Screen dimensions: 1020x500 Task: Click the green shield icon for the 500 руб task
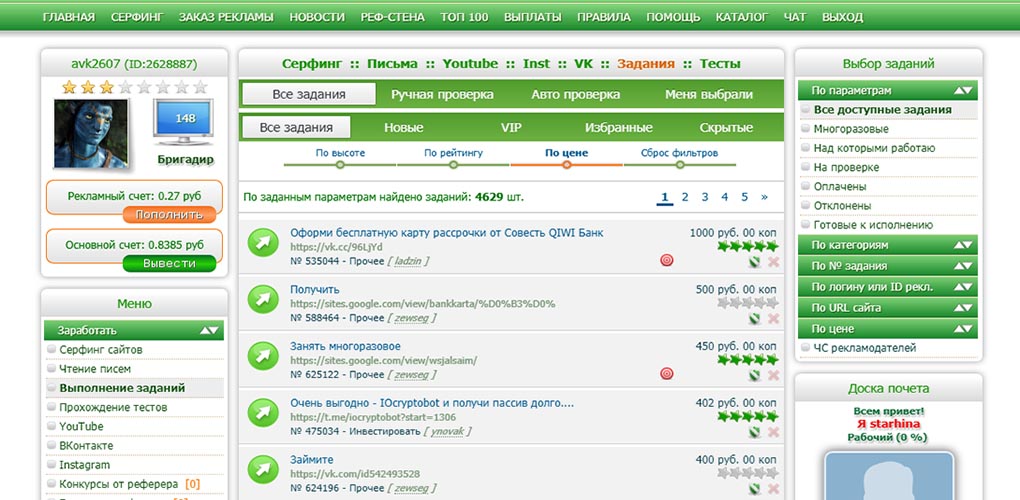[755, 319]
